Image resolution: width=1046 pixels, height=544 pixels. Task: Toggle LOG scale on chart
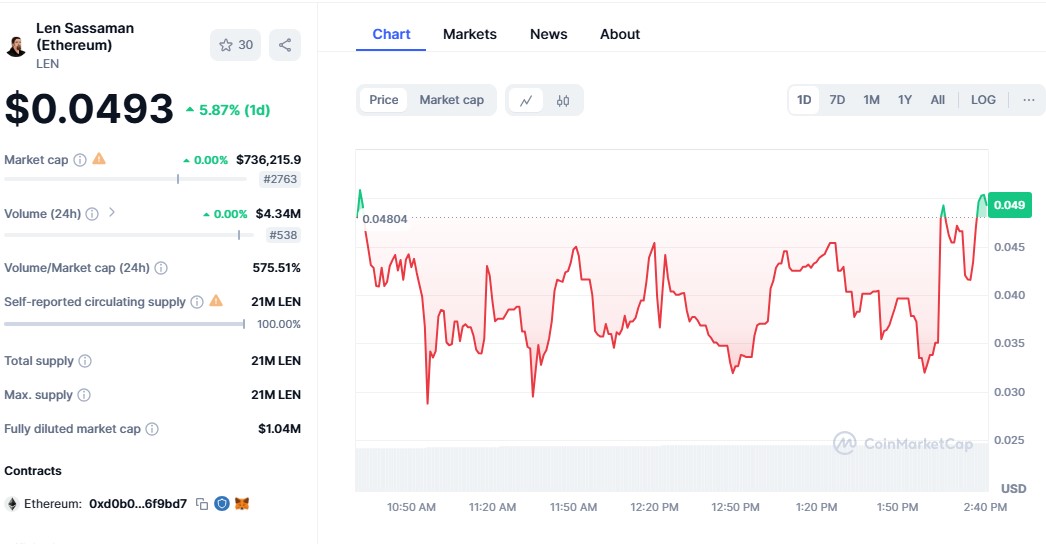(x=983, y=100)
